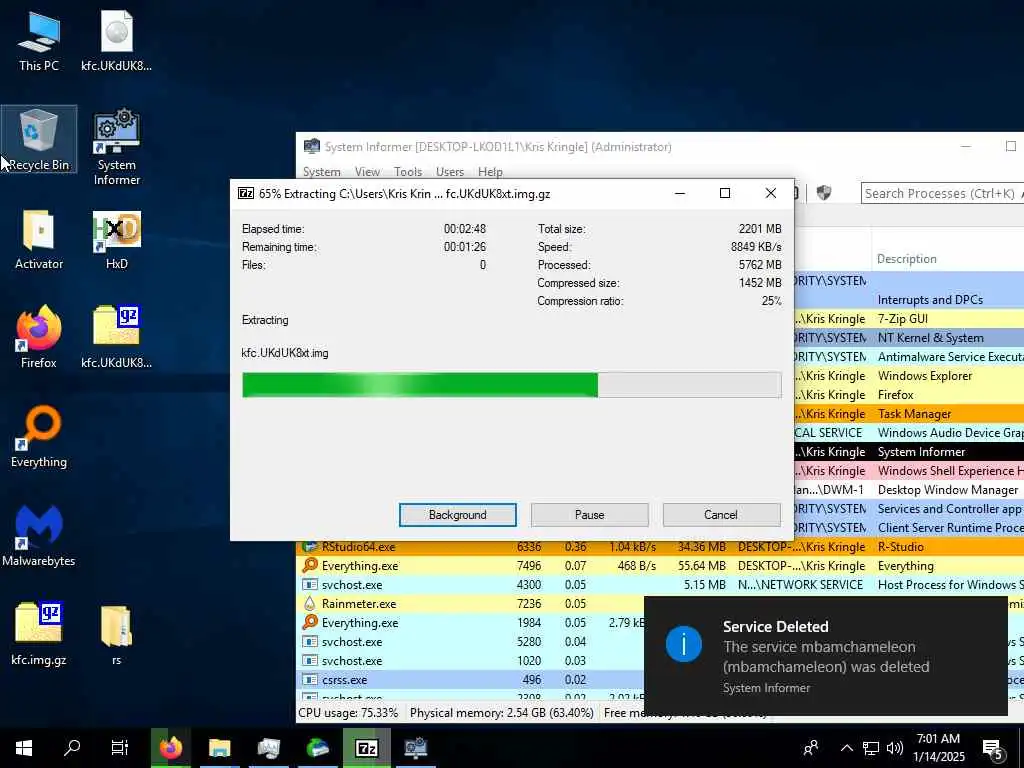Image resolution: width=1024 pixels, height=768 pixels.
Task: Open the taskbar clock showing 7:01 AM
Action: pos(938,748)
